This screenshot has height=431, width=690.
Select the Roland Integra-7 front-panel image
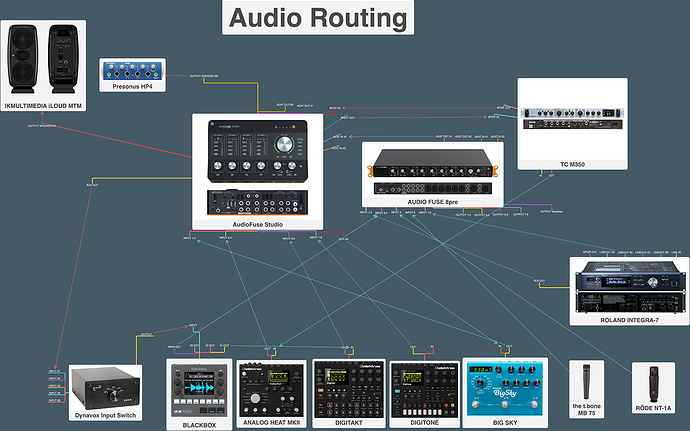tap(630, 276)
